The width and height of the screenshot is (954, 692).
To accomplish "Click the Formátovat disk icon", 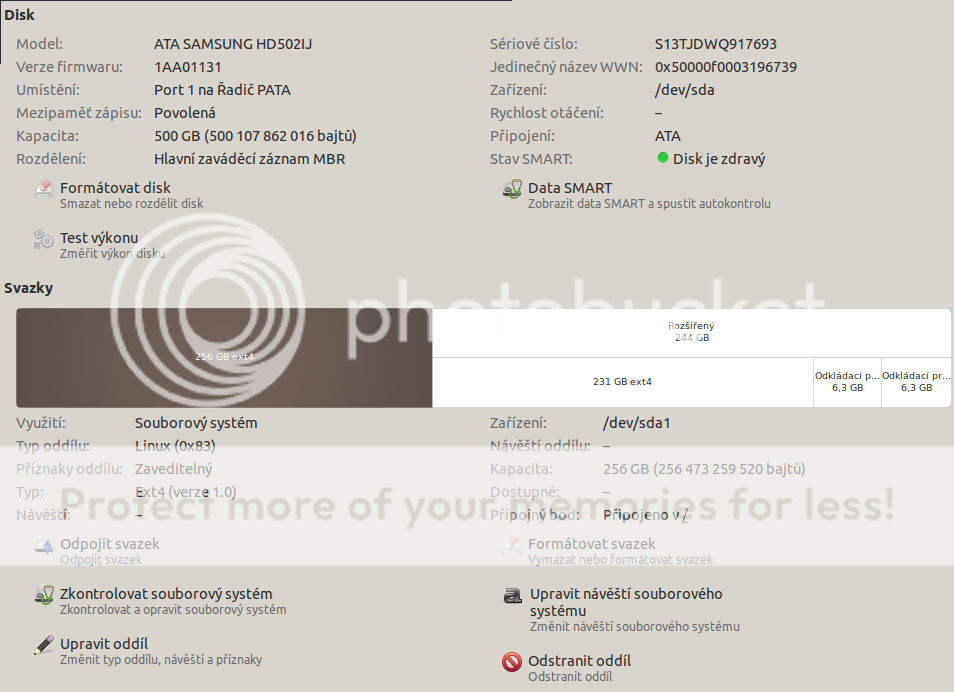I will [x=44, y=189].
